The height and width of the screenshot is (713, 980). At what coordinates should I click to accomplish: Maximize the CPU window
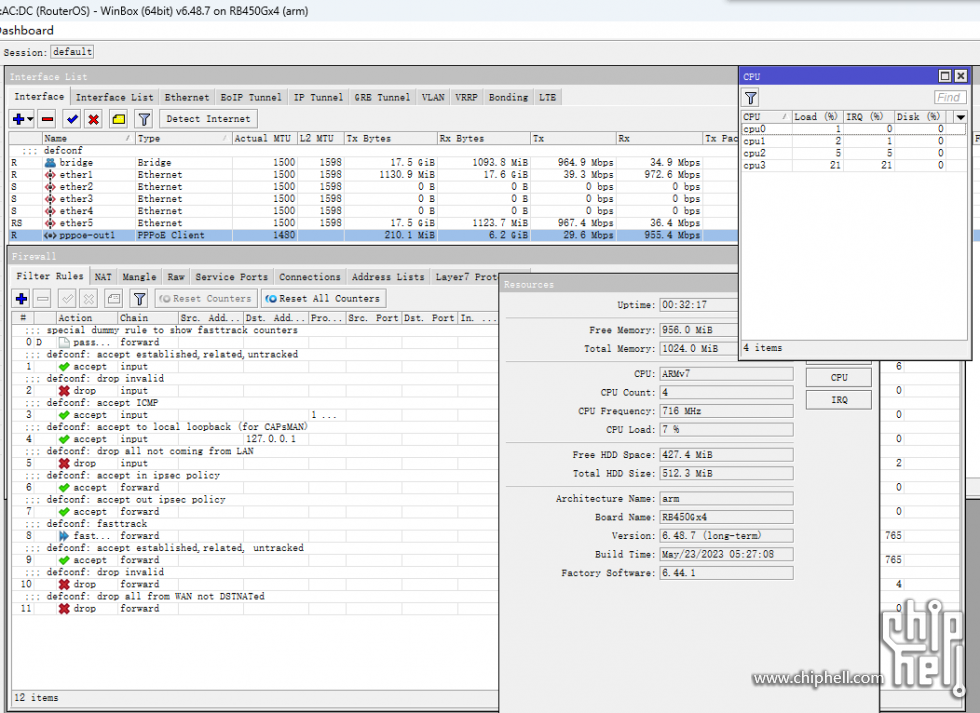945,76
